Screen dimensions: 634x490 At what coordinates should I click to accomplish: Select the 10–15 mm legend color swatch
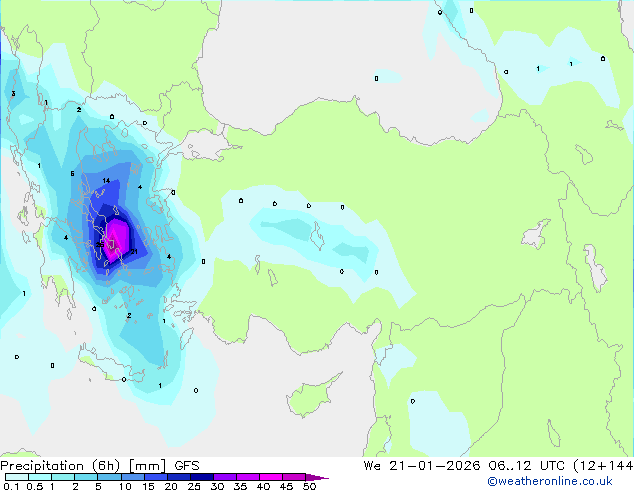tap(132, 477)
